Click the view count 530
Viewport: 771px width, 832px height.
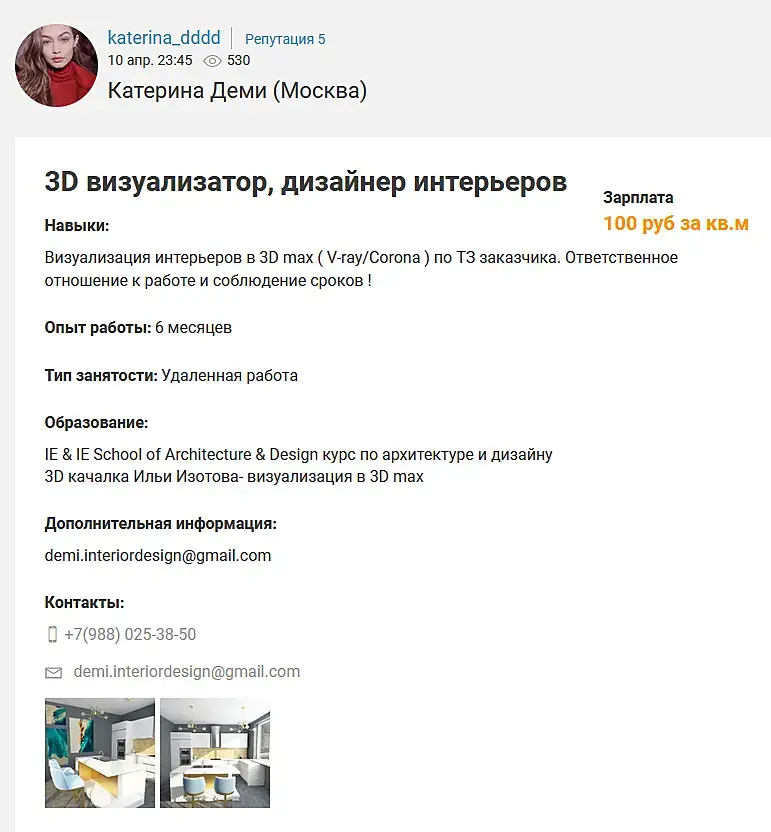[238, 60]
